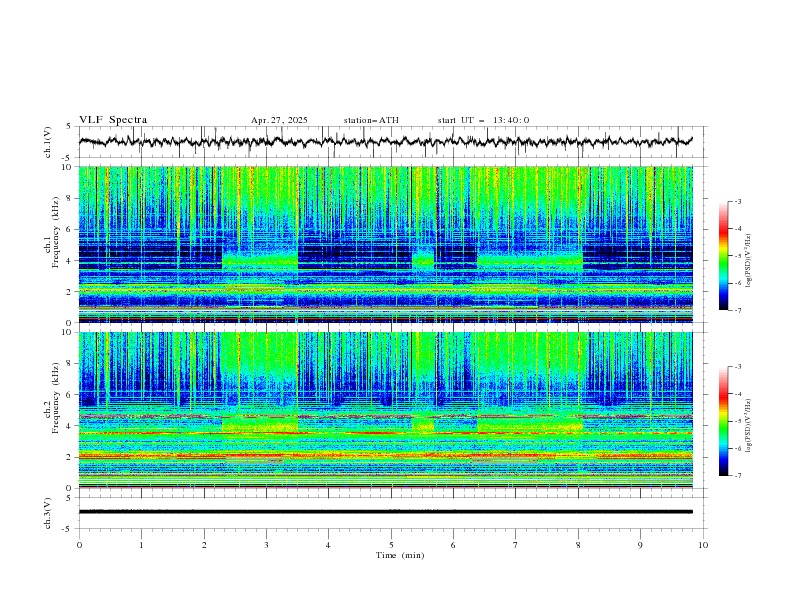The height and width of the screenshot is (612, 792).
Task: Click the time axis tick label '8'
Action: (578, 545)
